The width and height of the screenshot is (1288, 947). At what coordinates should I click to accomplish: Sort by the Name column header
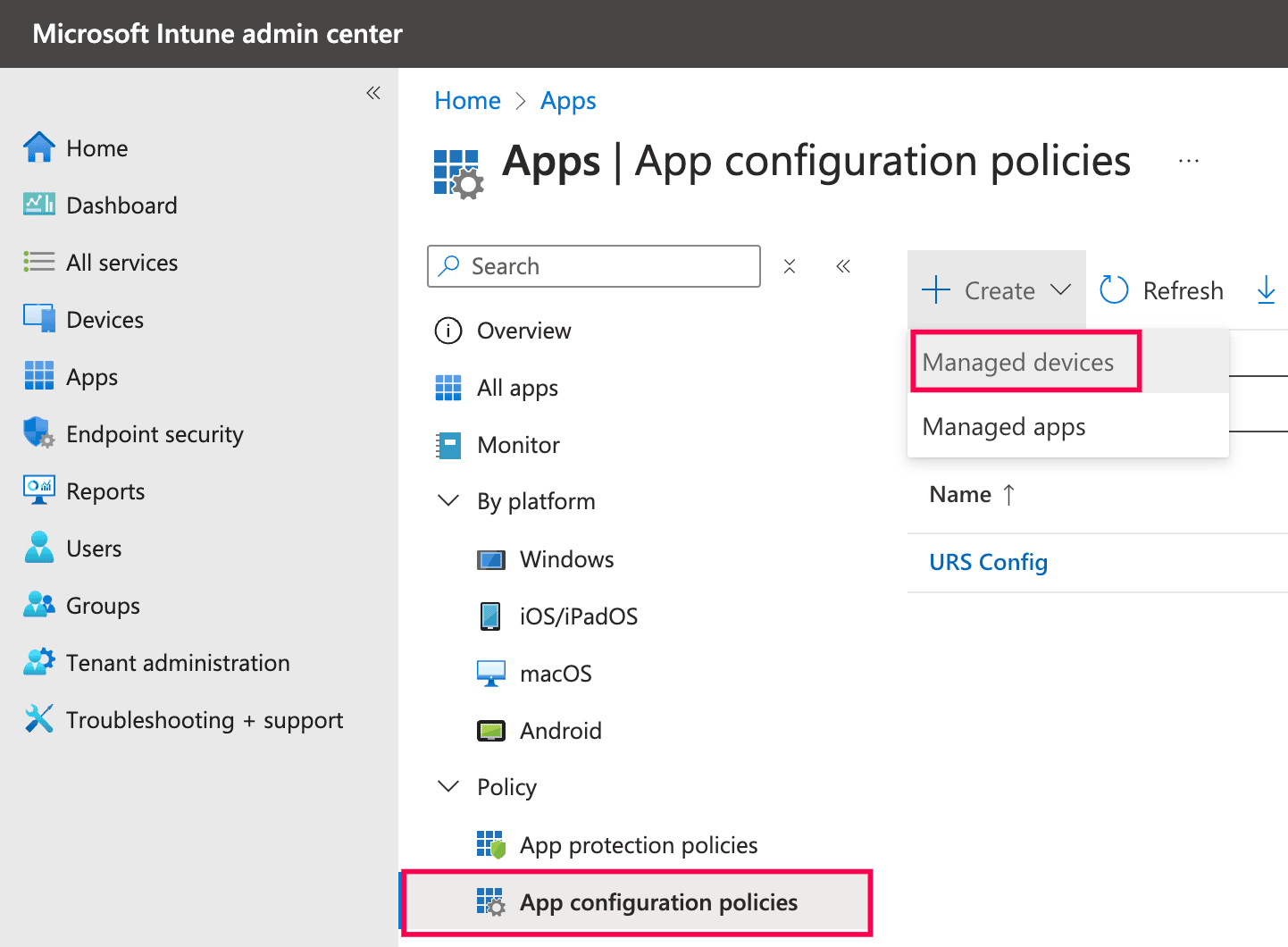960,495
